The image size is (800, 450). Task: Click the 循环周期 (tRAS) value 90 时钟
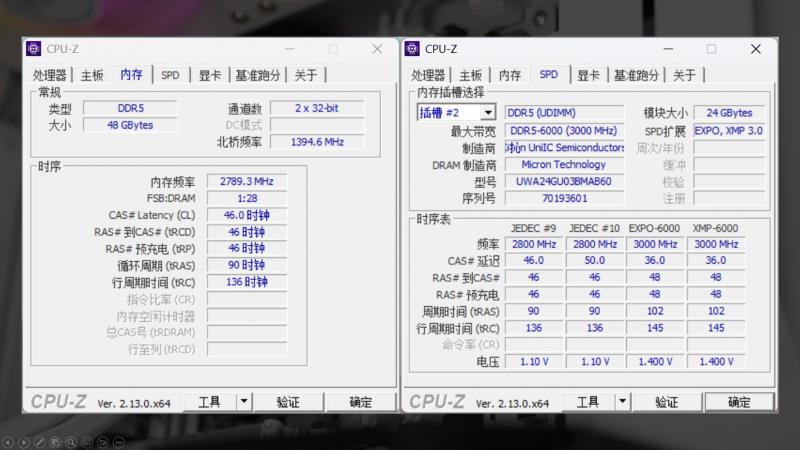click(x=247, y=265)
